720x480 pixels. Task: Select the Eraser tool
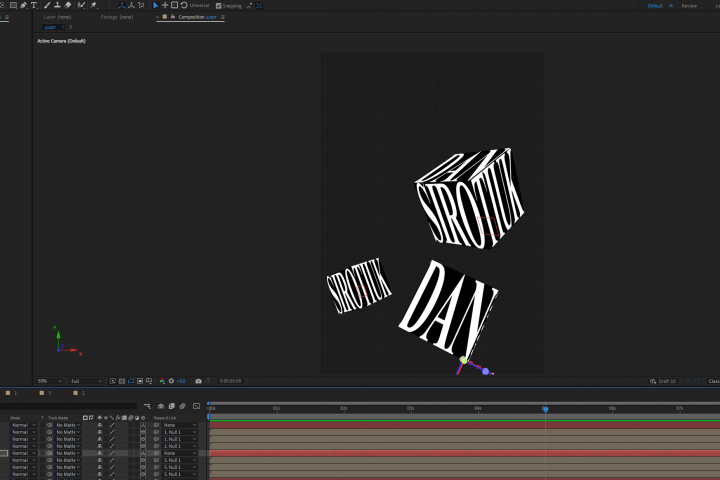(68, 6)
